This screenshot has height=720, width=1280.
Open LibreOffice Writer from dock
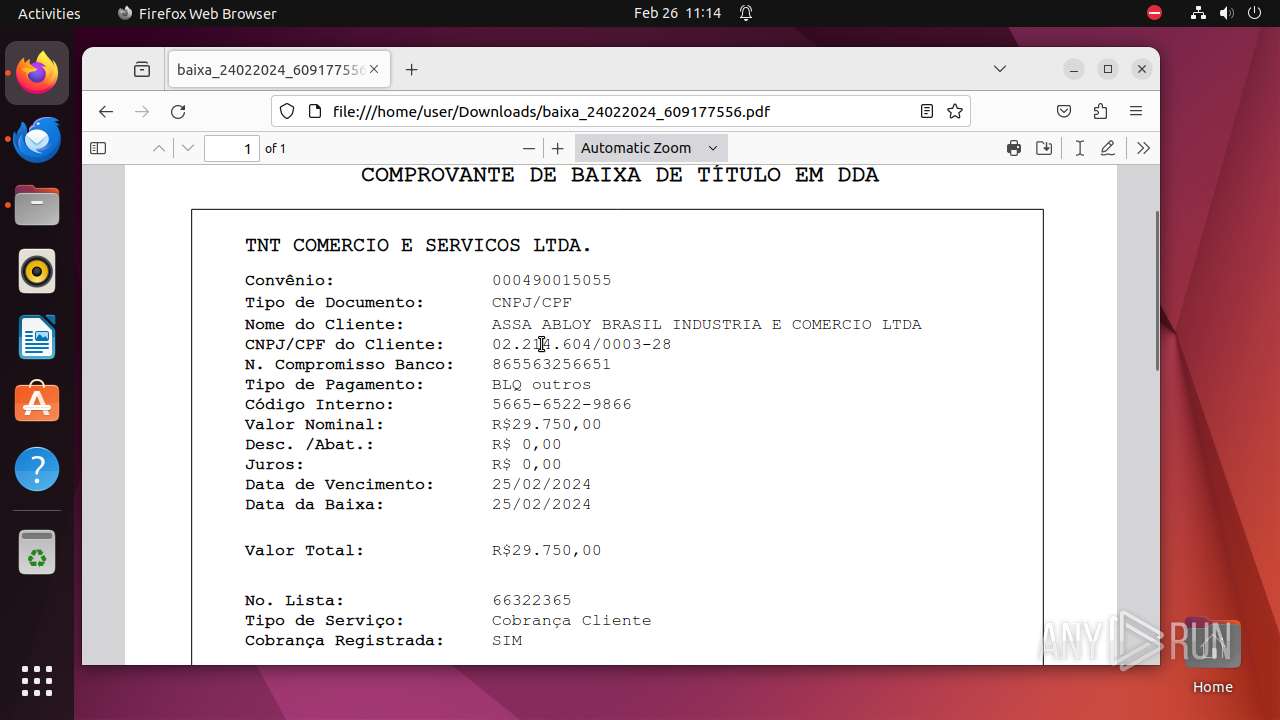[37, 337]
